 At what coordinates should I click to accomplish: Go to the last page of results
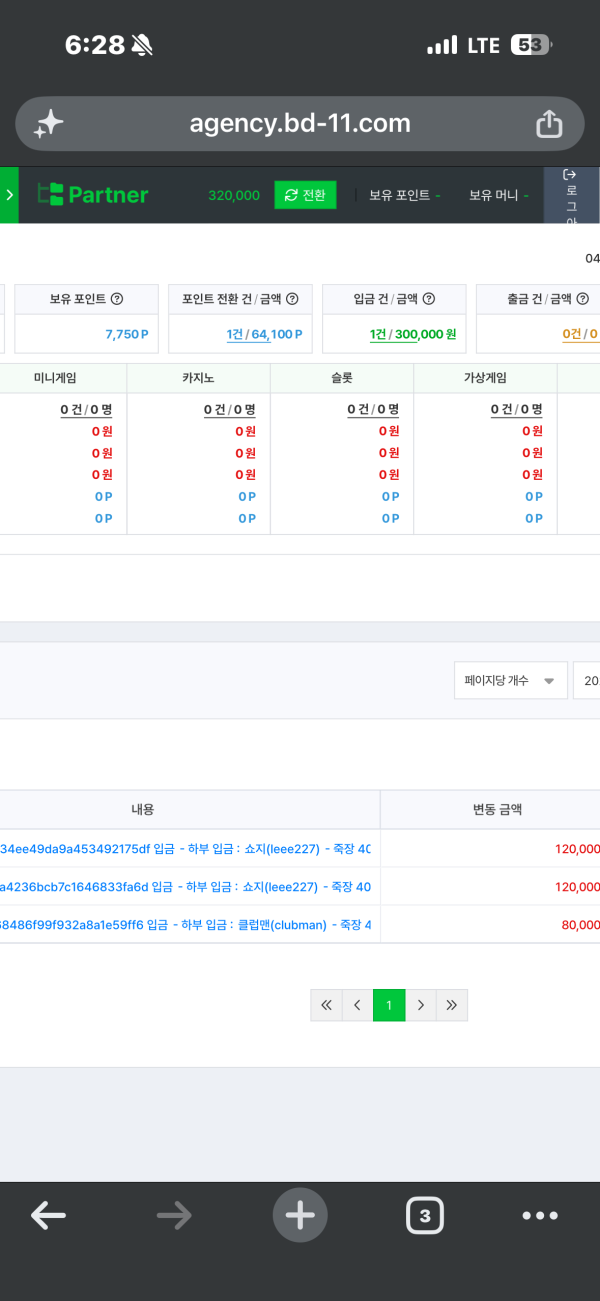coord(452,1005)
